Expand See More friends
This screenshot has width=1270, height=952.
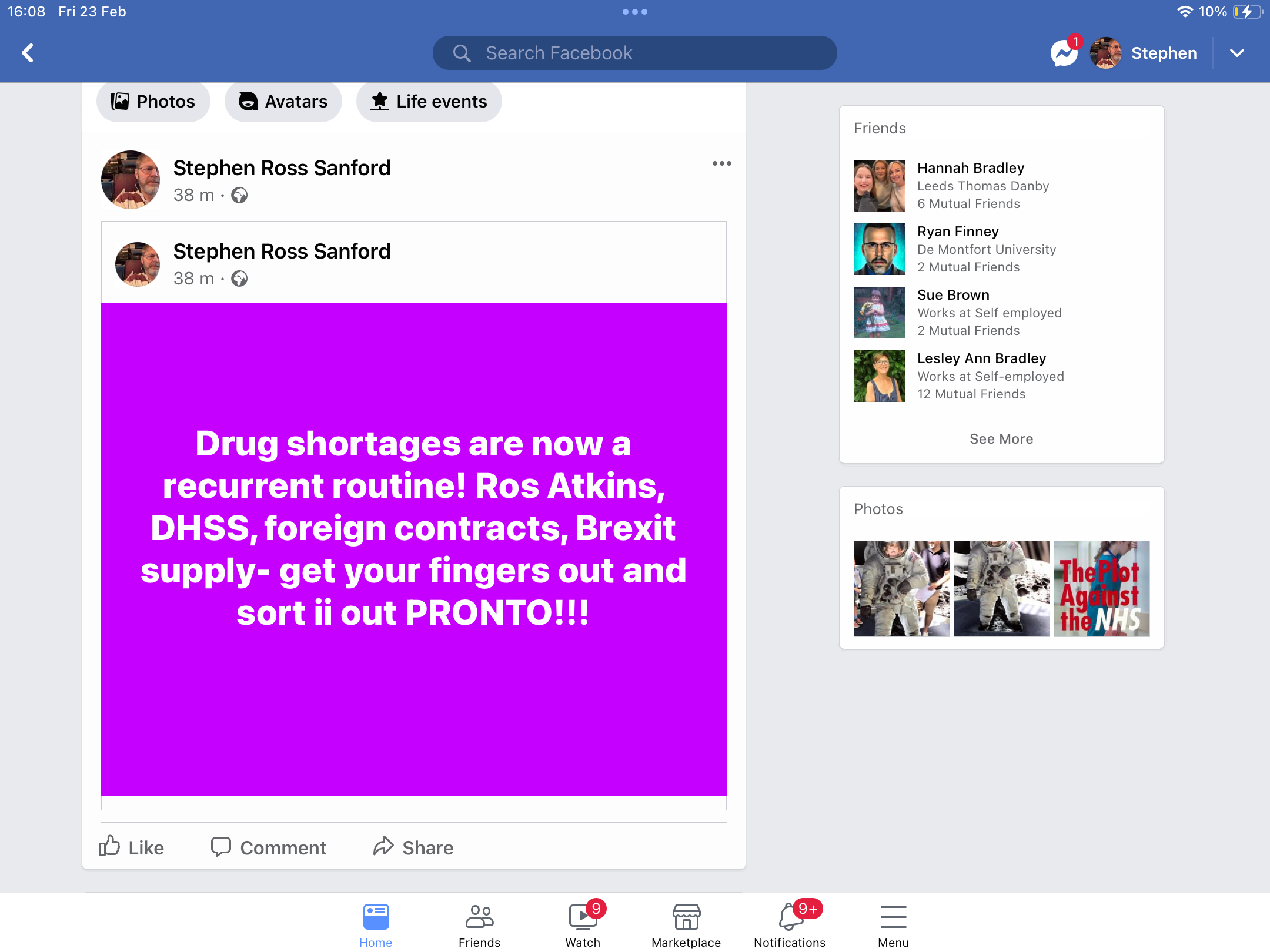click(x=1001, y=439)
